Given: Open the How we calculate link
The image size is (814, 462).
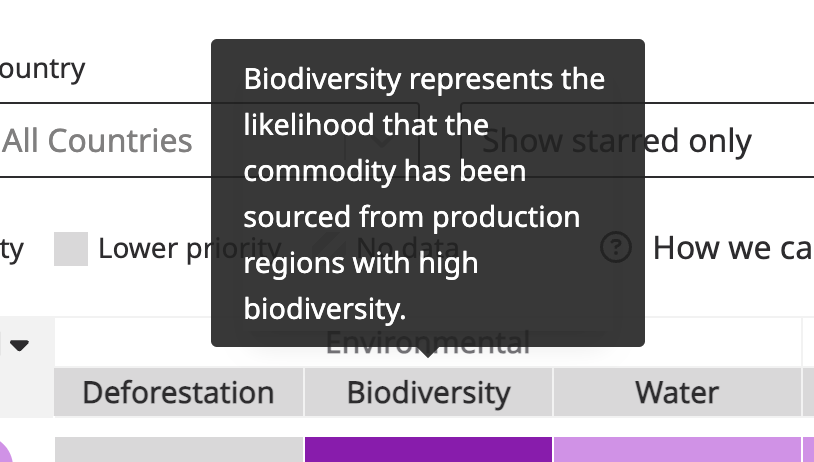Looking at the screenshot, I should 732,248.
